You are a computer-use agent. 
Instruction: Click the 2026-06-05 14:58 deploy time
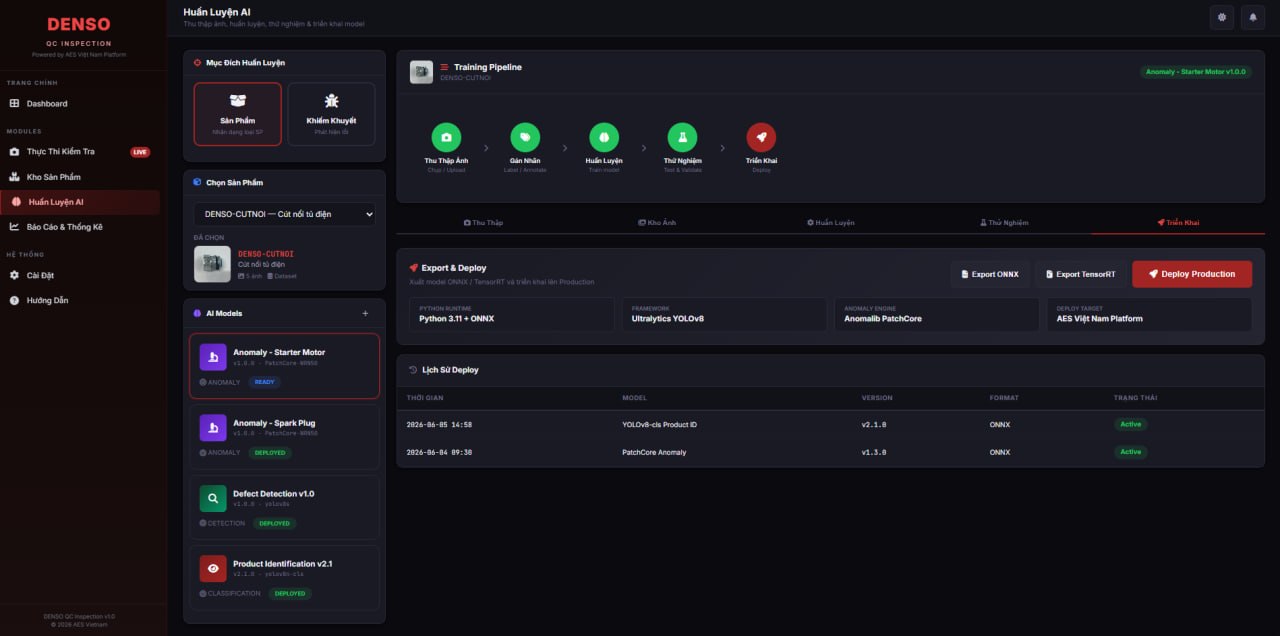[x=439, y=425]
